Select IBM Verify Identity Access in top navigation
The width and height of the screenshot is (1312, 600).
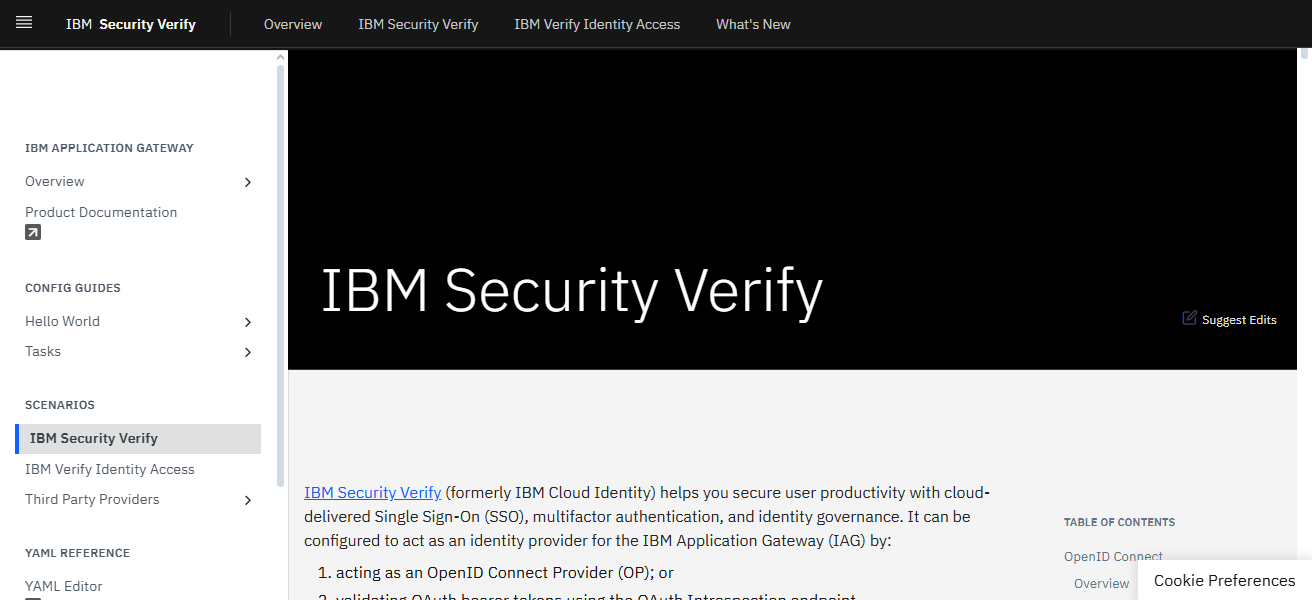[597, 24]
